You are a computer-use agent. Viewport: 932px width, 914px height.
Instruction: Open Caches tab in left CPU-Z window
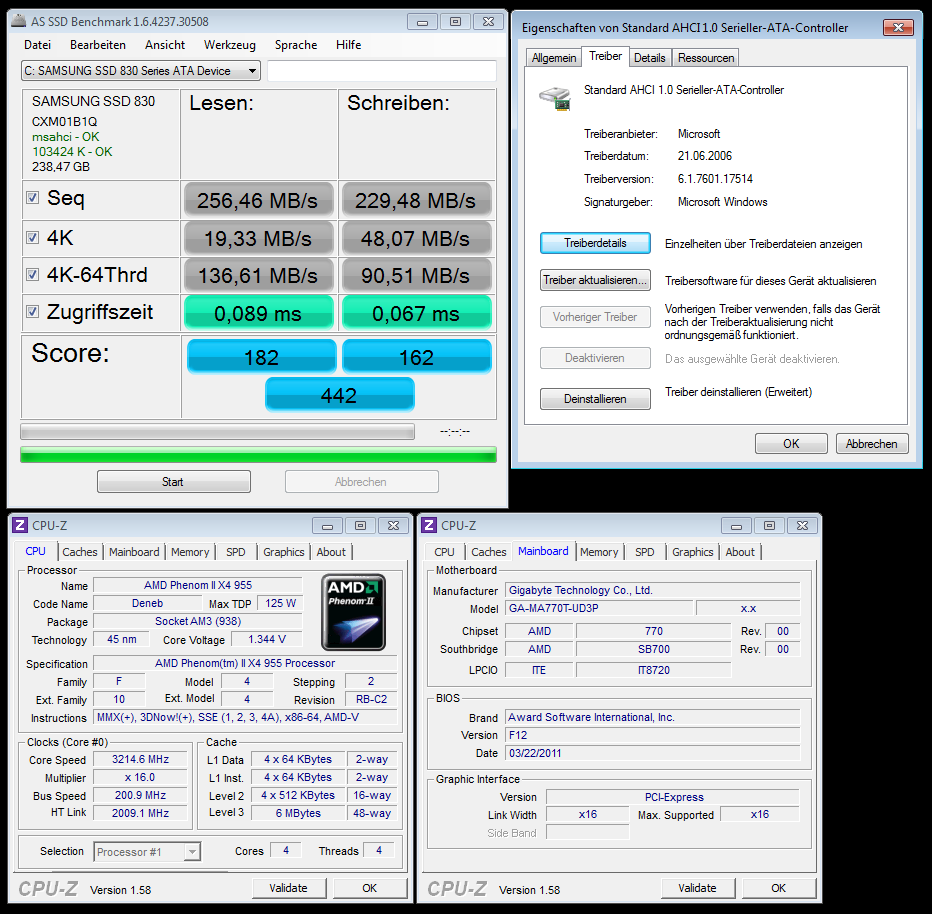80,552
